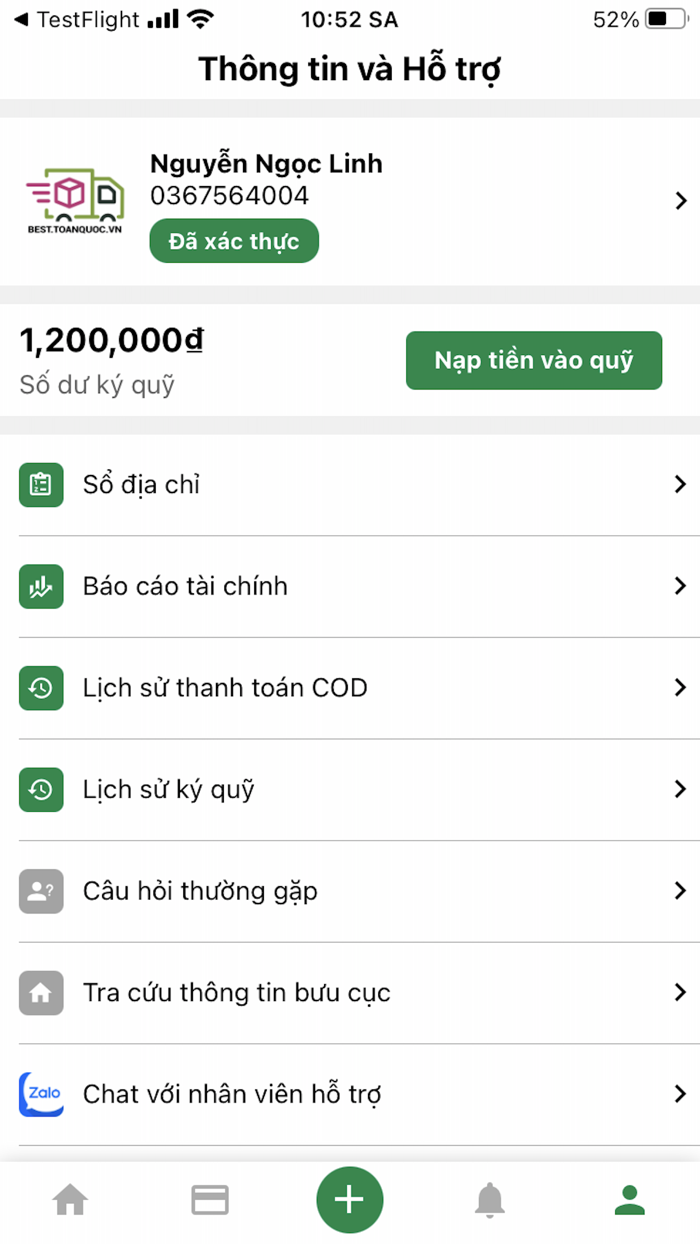Screen dimensions: 700x1244
Task: Select the Tra cứu bưu cục home icon
Action: click(x=41, y=993)
